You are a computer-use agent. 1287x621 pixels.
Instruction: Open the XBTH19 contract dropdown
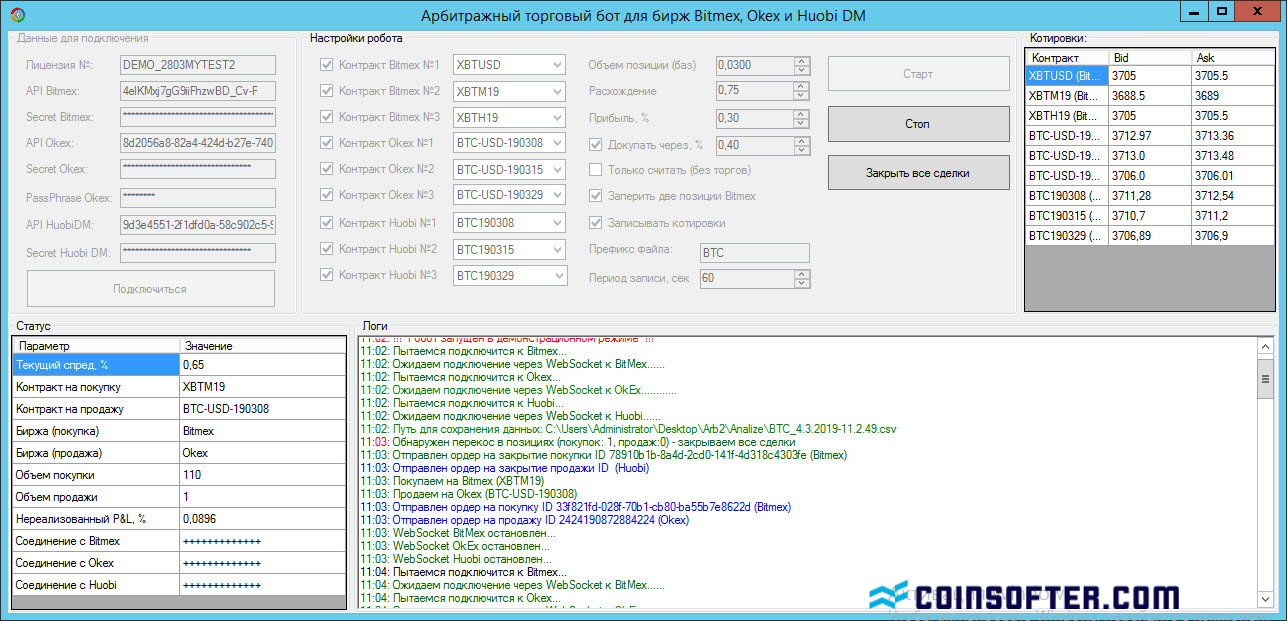coord(510,117)
